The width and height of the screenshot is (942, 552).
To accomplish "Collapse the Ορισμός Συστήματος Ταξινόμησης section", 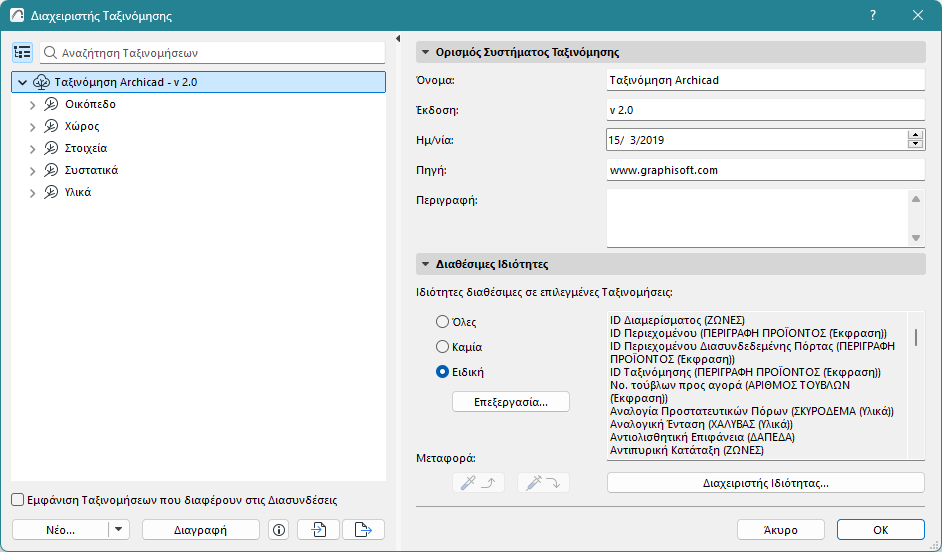I will click(x=425, y=52).
